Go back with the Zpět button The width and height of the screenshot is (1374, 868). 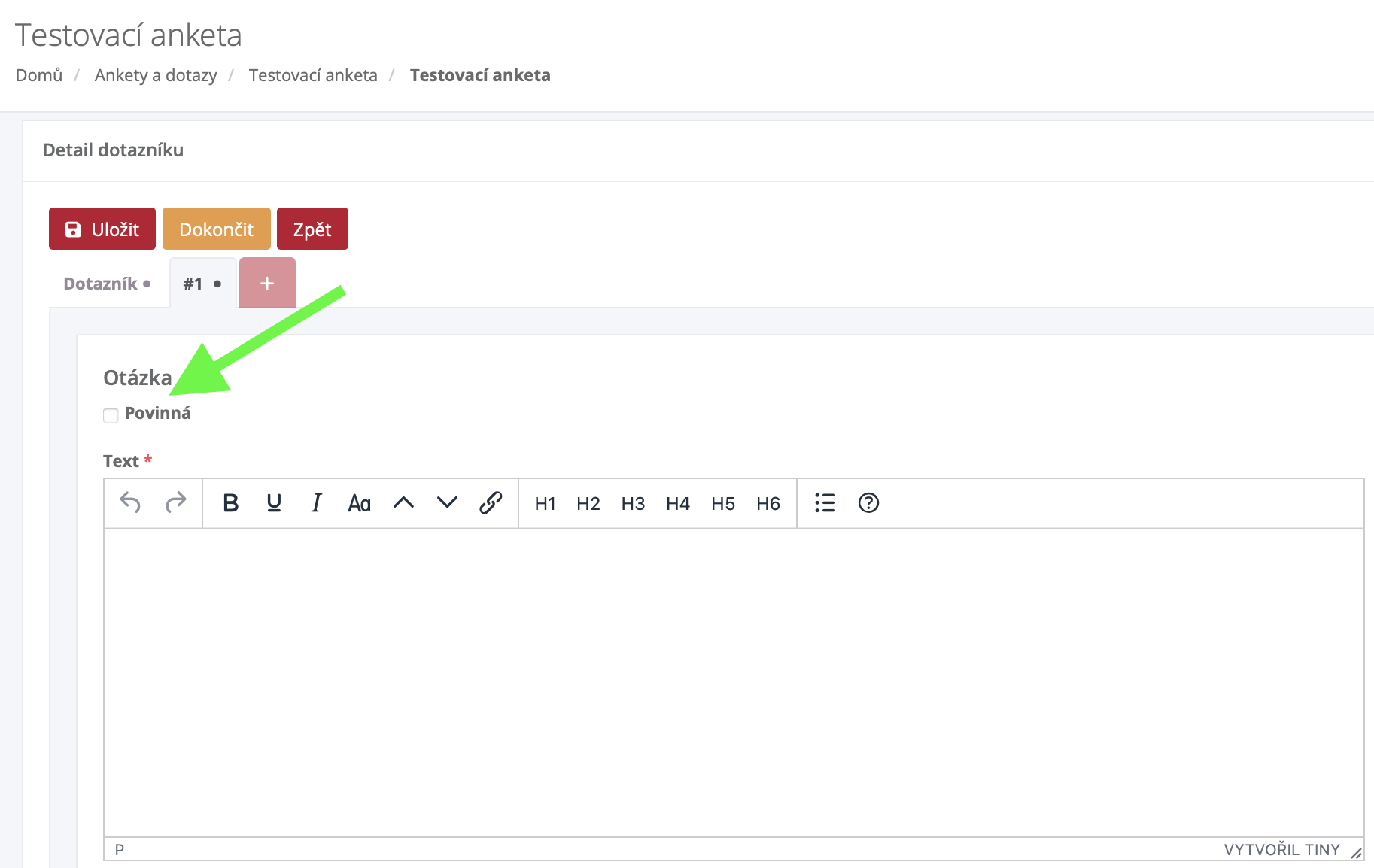[312, 229]
